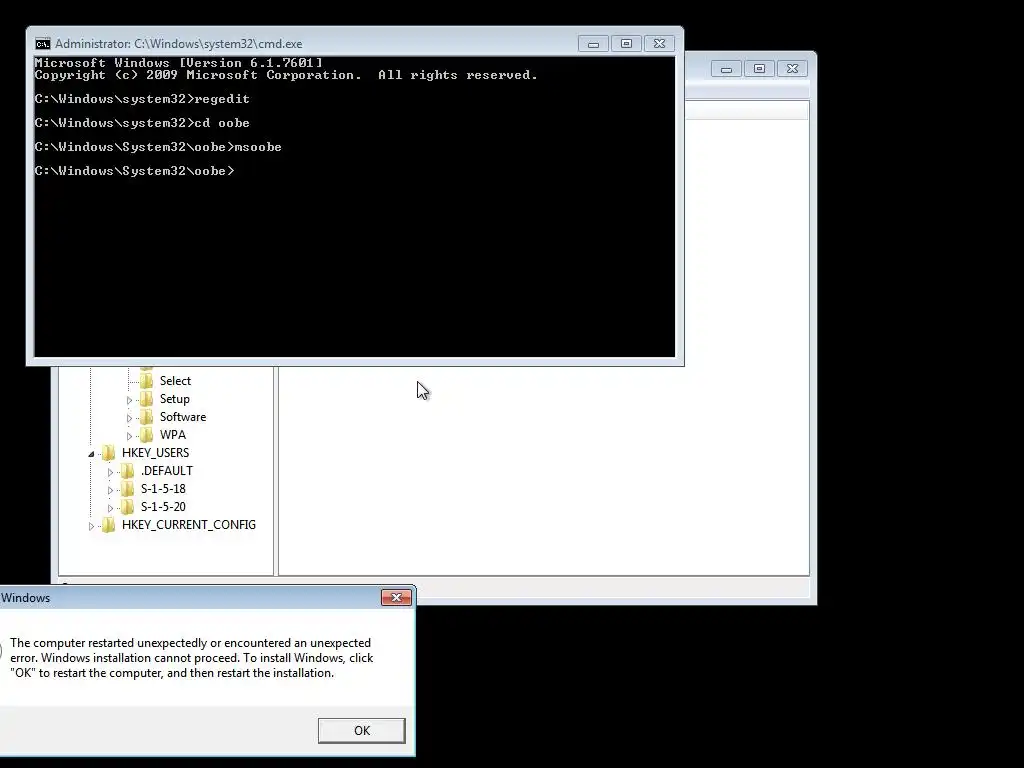
Task: Expand the .DEFAULT key
Action: pos(110,472)
